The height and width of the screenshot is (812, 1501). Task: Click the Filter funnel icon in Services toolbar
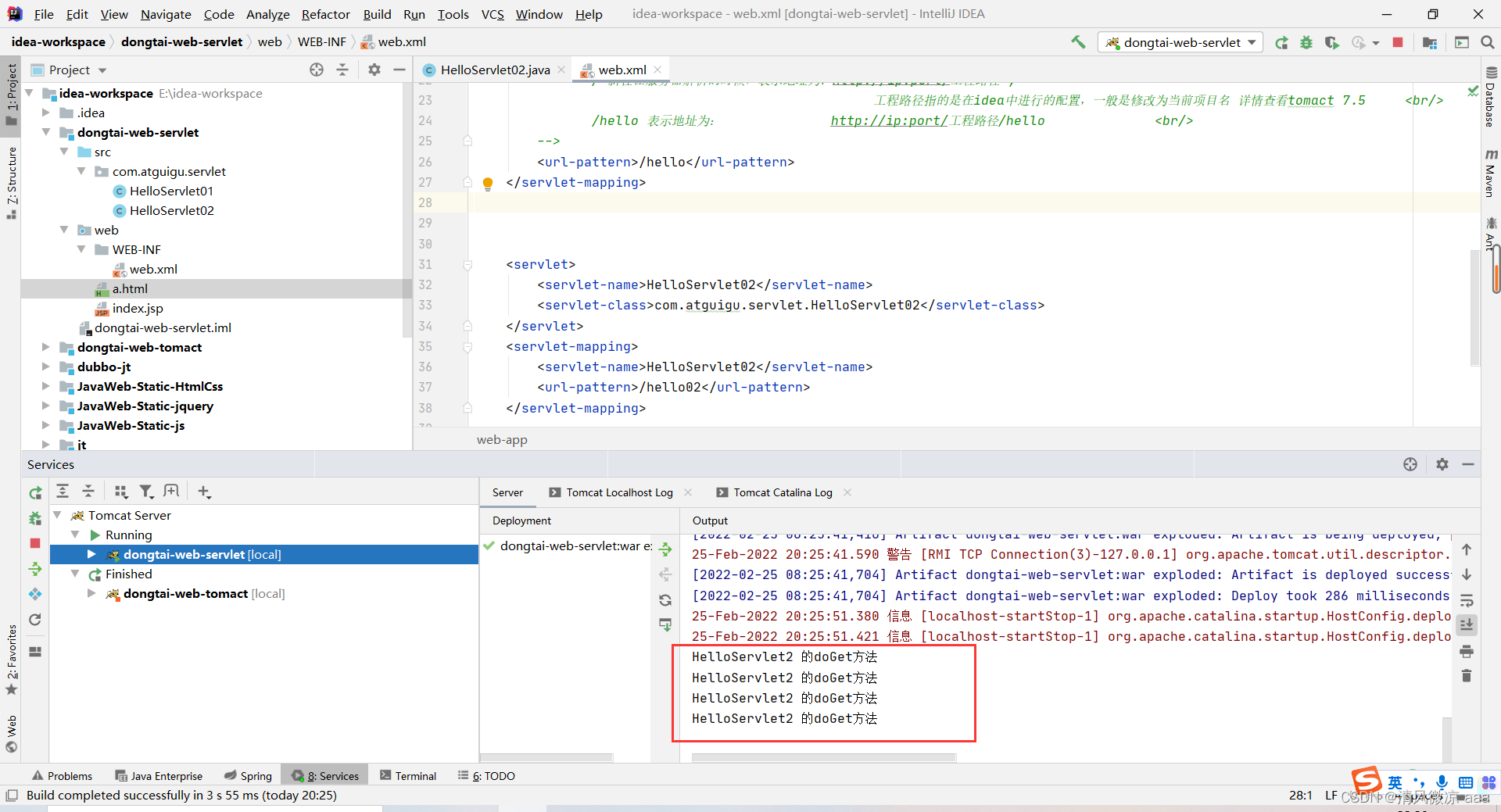click(x=146, y=491)
